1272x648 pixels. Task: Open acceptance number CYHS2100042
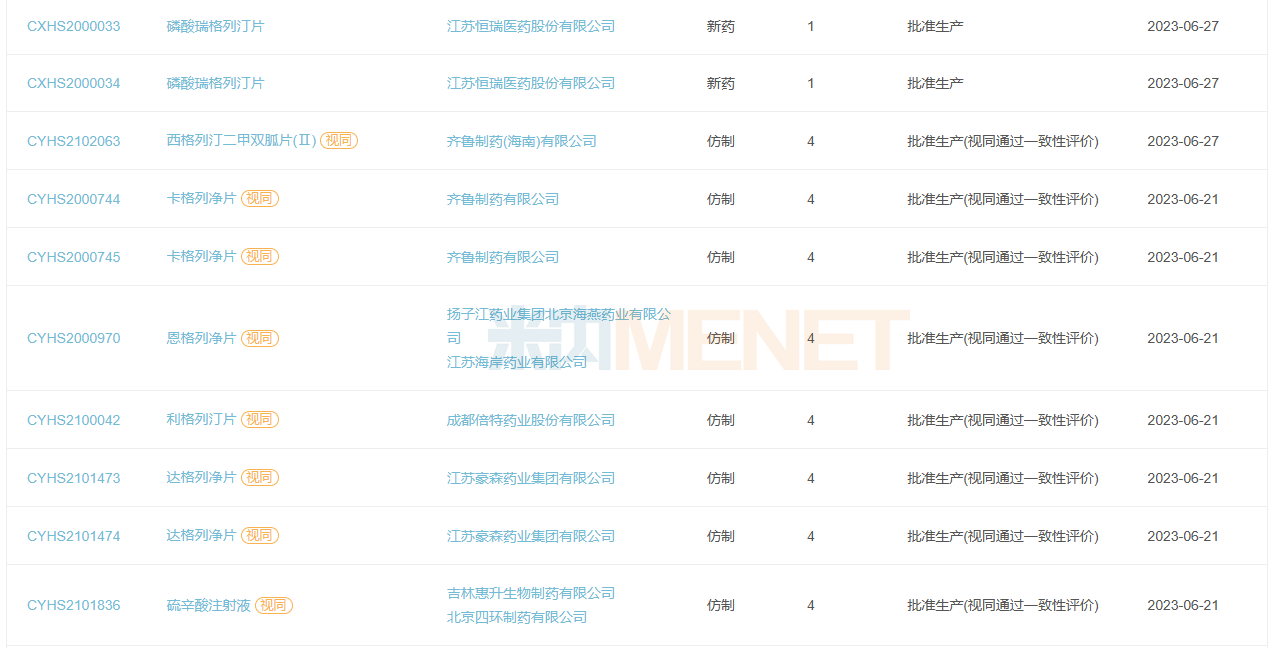pos(73,420)
